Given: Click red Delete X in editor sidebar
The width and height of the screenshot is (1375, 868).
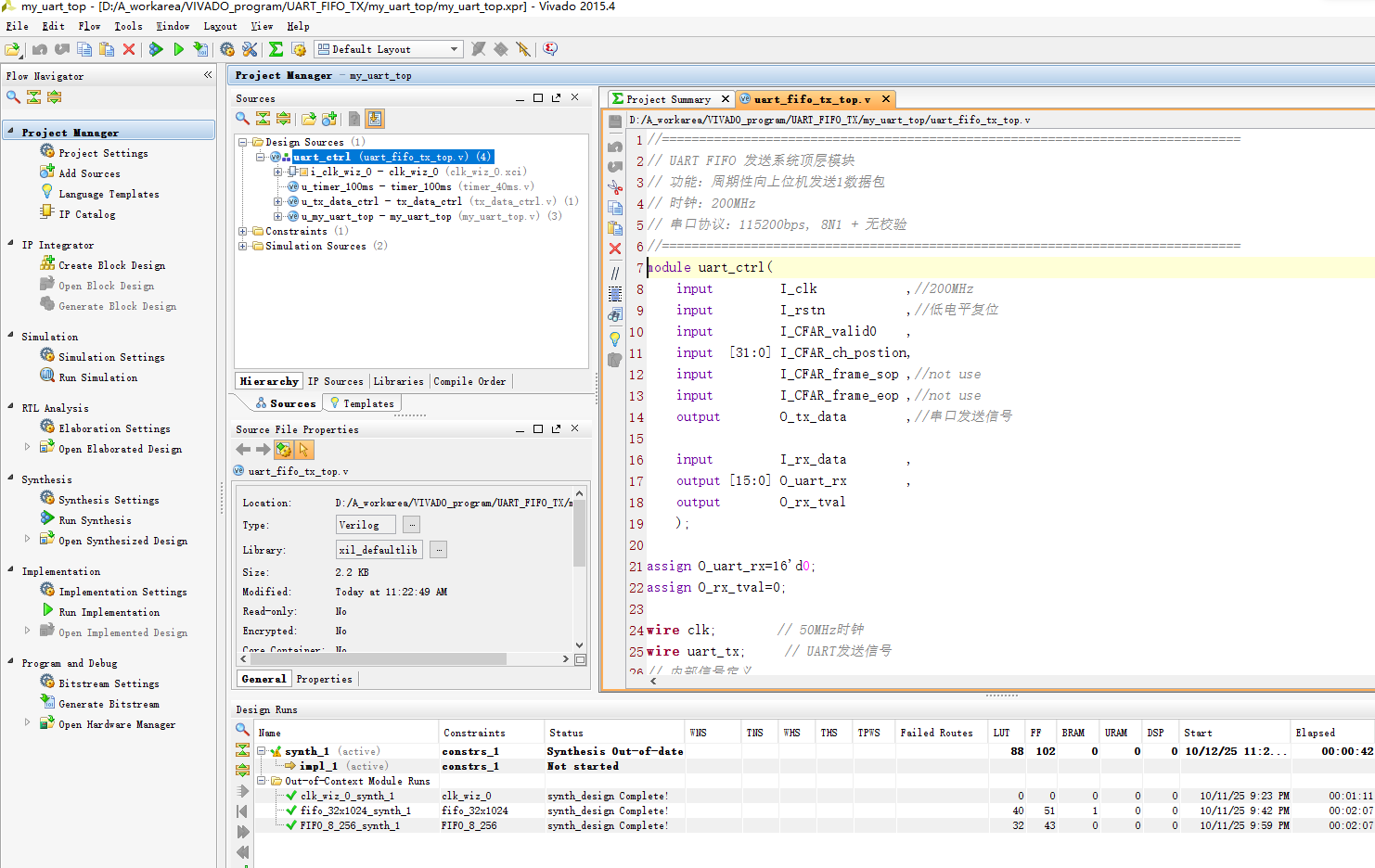Looking at the screenshot, I should pyautogui.click(x=614, y=249).
